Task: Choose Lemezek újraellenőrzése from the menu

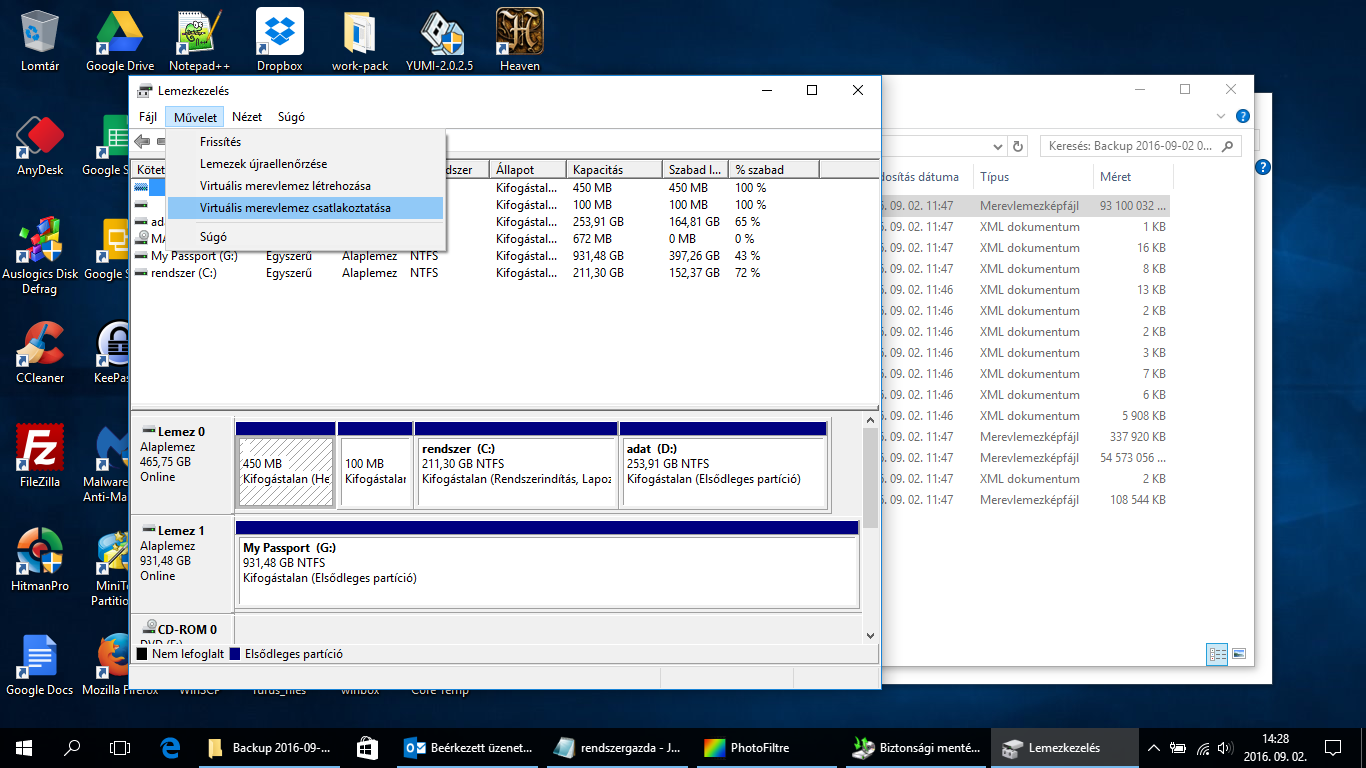Action: [263, 164]
